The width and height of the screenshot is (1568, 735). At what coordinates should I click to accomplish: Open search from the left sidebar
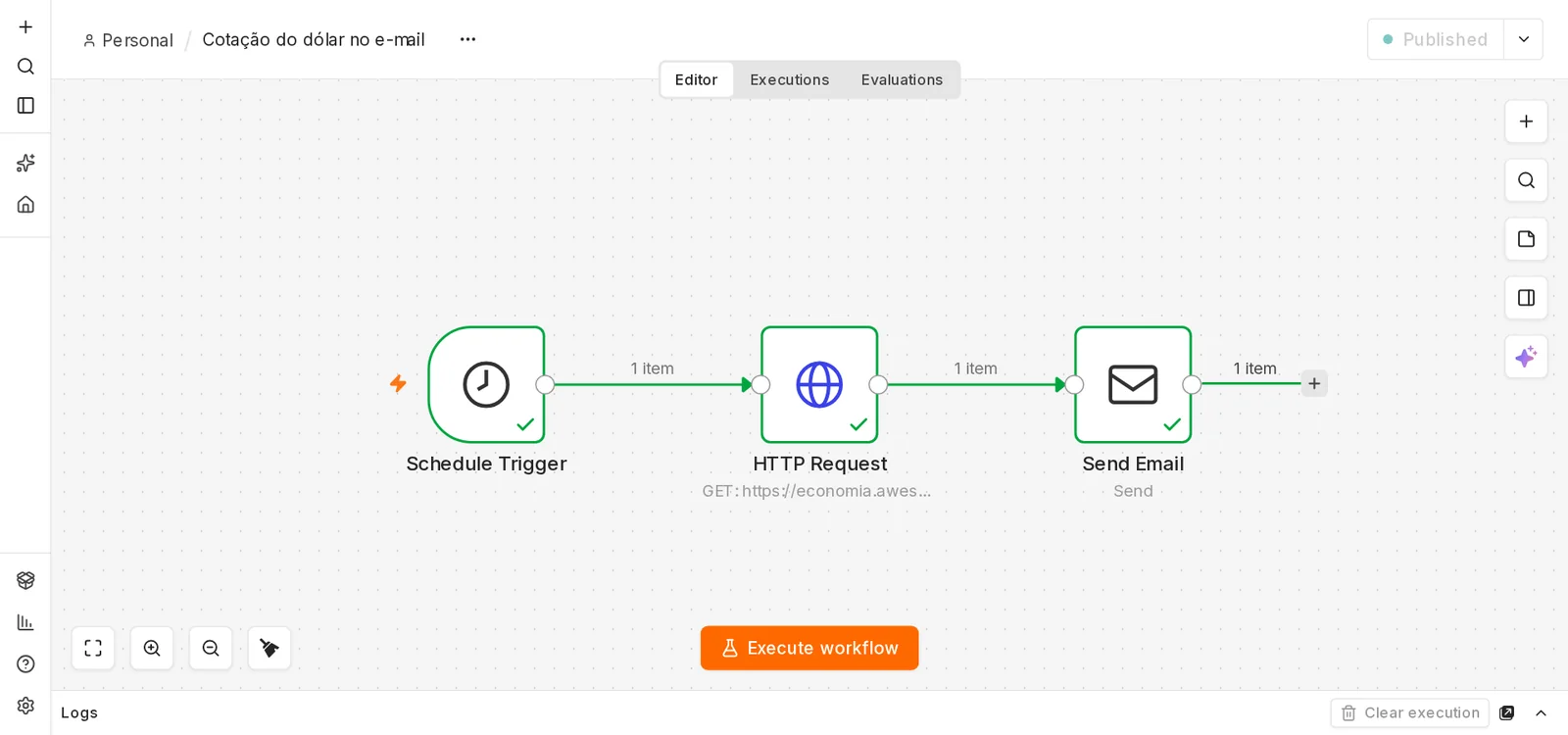(25, 66)
